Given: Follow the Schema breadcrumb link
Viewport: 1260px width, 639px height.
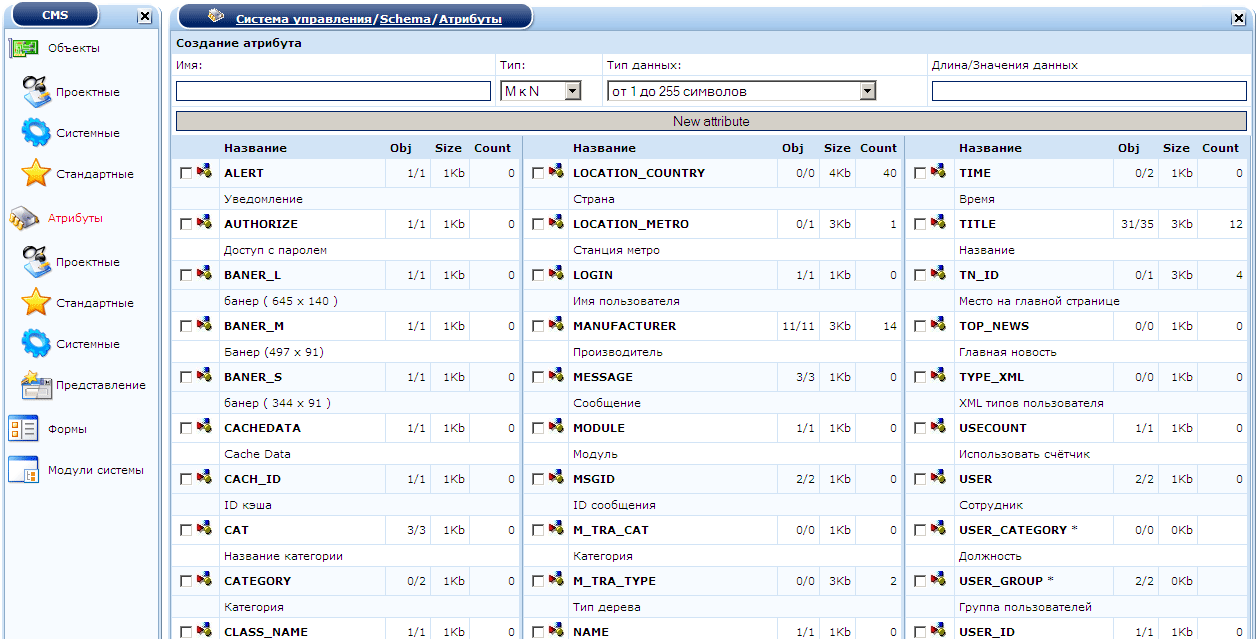Looking at the screenshot, I should 405,19.
